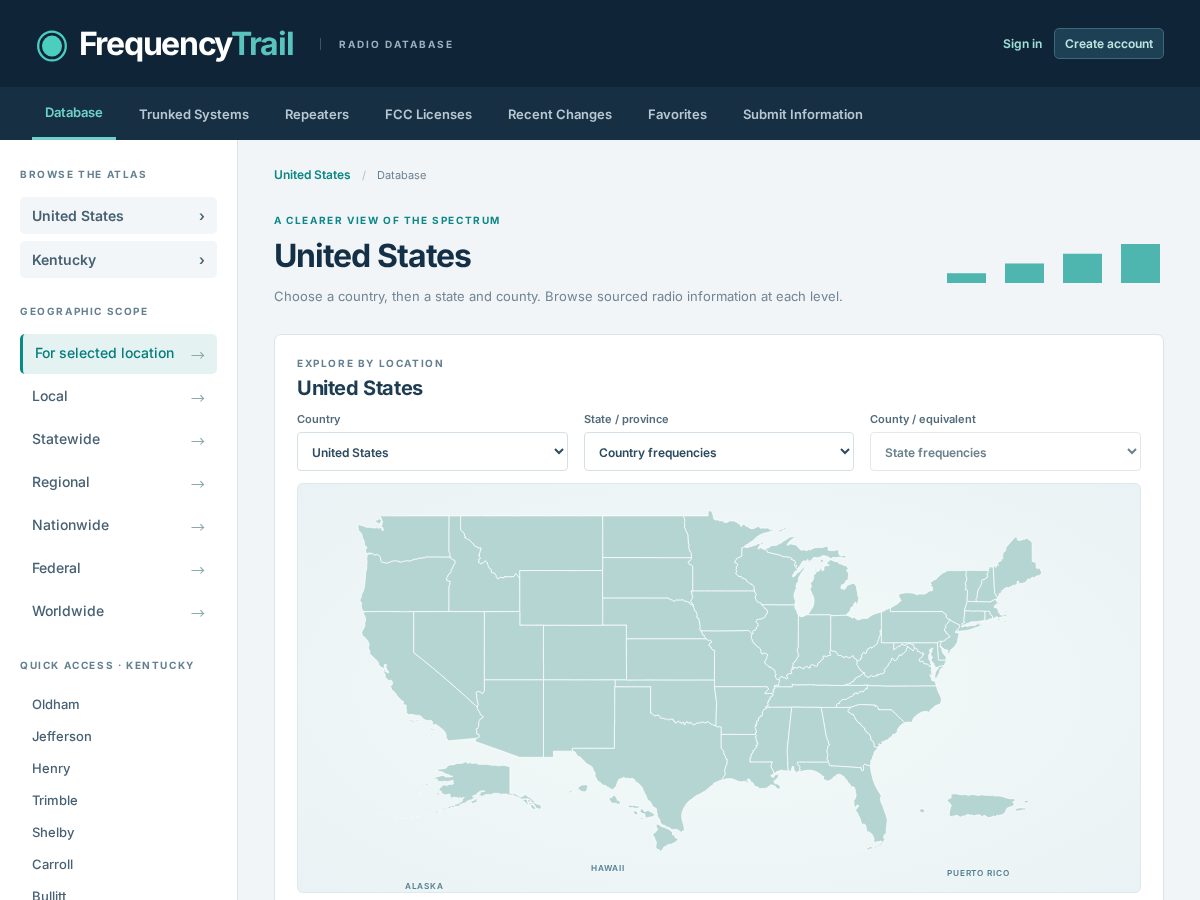
Task: Click the FrequencyTrail wordmark
Action: tap(187, 45)
